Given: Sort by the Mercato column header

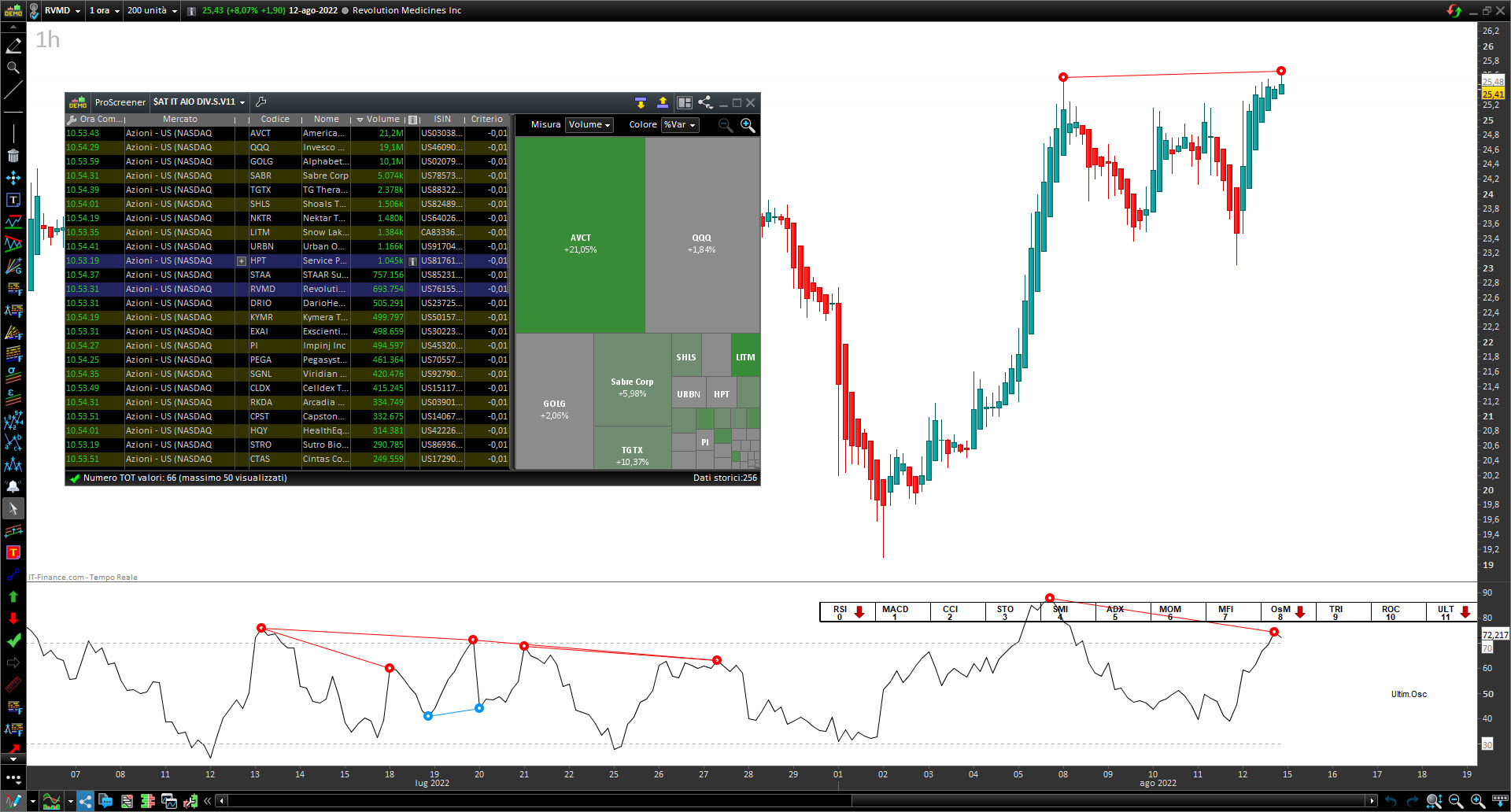Looking at the screenshot, I should 180,120.
